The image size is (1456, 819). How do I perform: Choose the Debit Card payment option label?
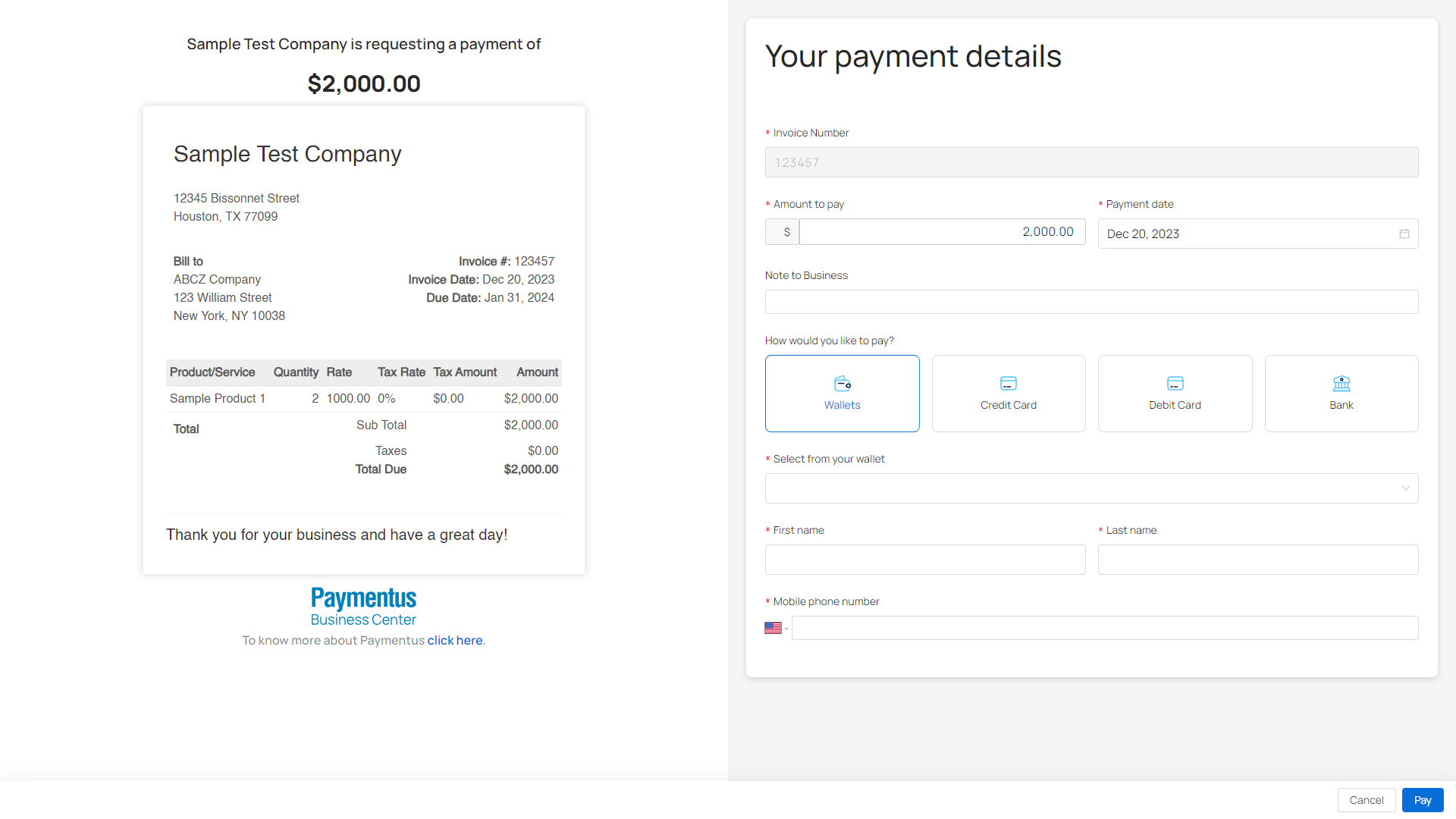1175,406
